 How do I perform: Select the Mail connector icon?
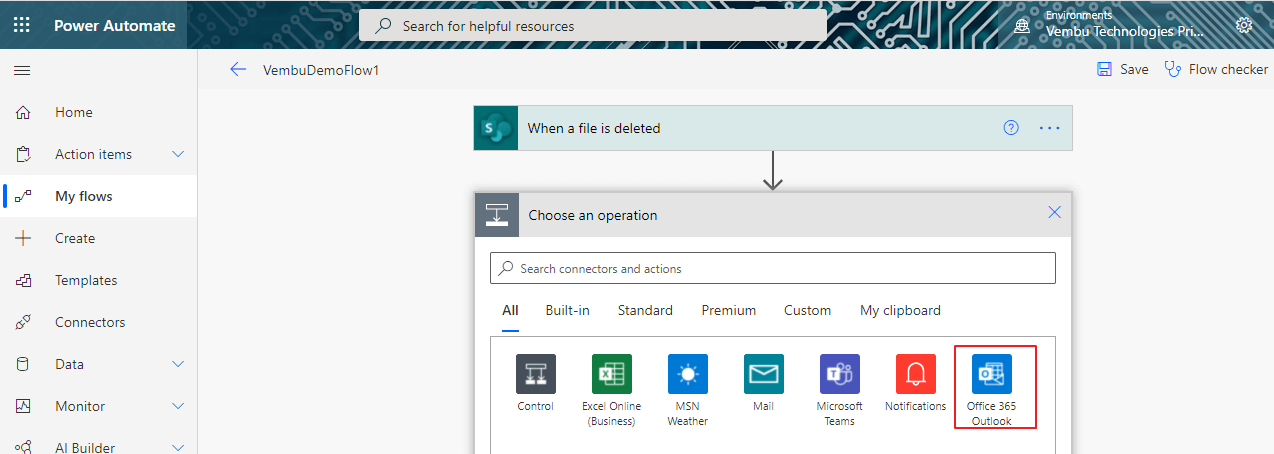pos(764,374)
